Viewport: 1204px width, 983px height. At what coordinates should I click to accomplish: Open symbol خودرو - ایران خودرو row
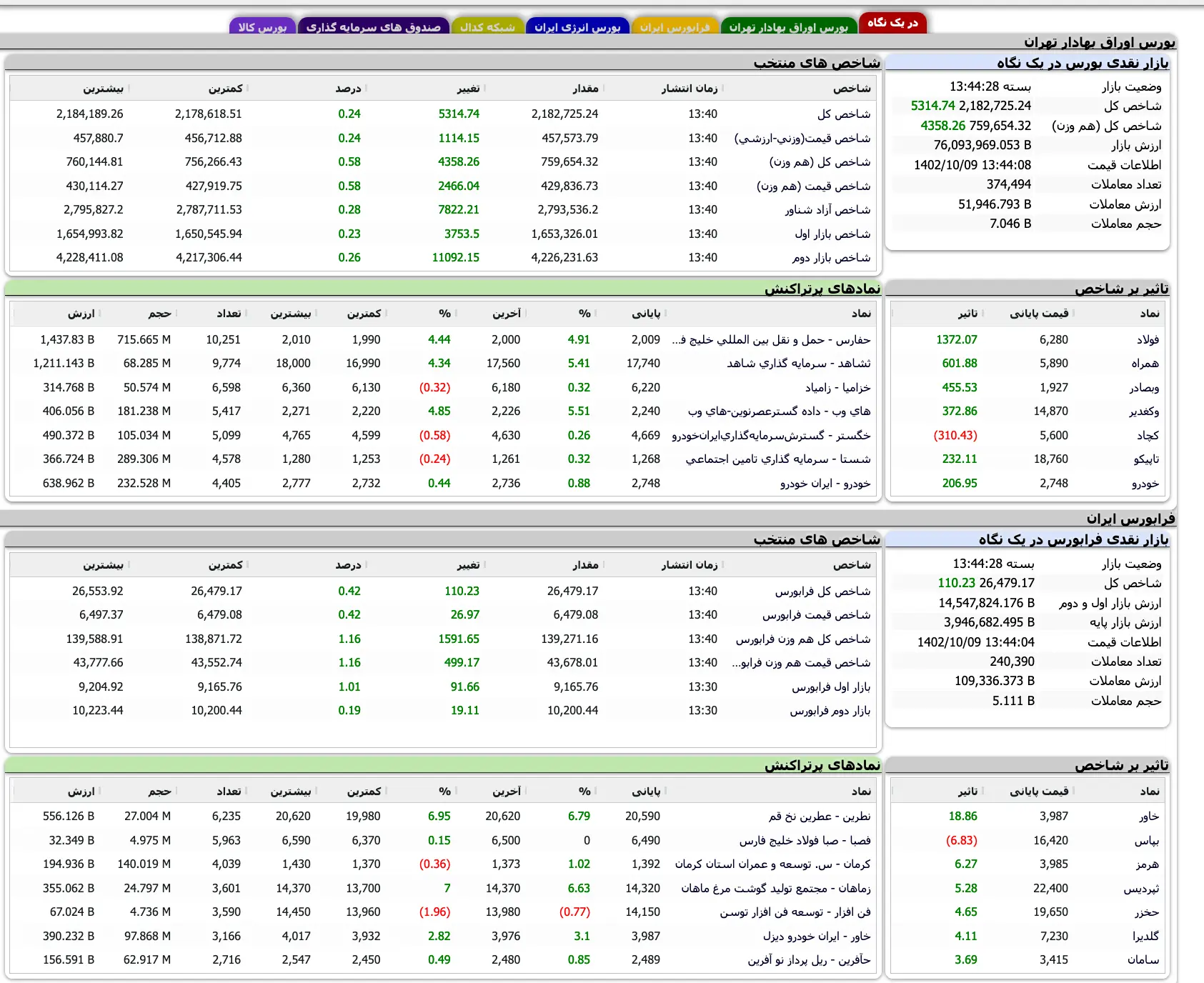[825, 484]
